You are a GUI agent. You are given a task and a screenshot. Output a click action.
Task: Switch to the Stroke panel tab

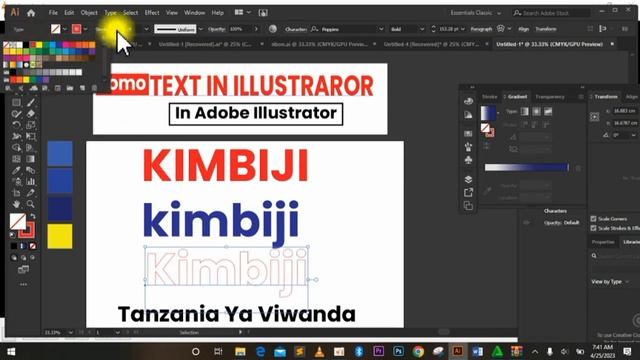click(489, 97)
